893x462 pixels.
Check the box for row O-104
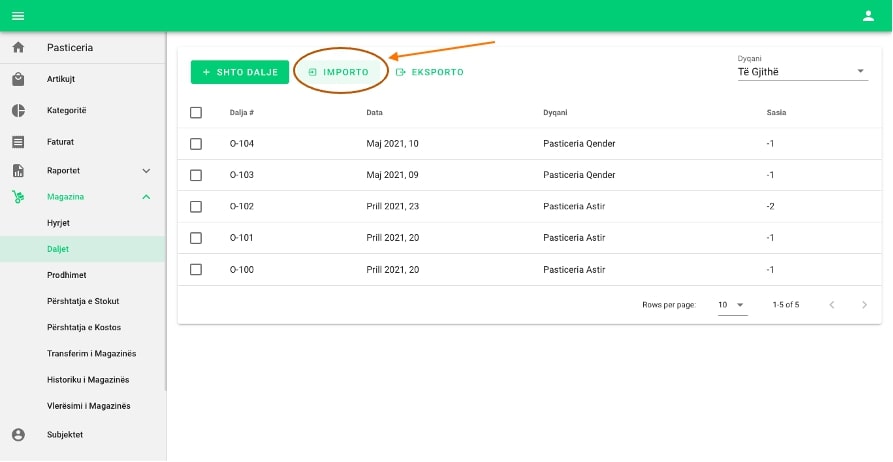pyautogui.click(x=196, y=144)
